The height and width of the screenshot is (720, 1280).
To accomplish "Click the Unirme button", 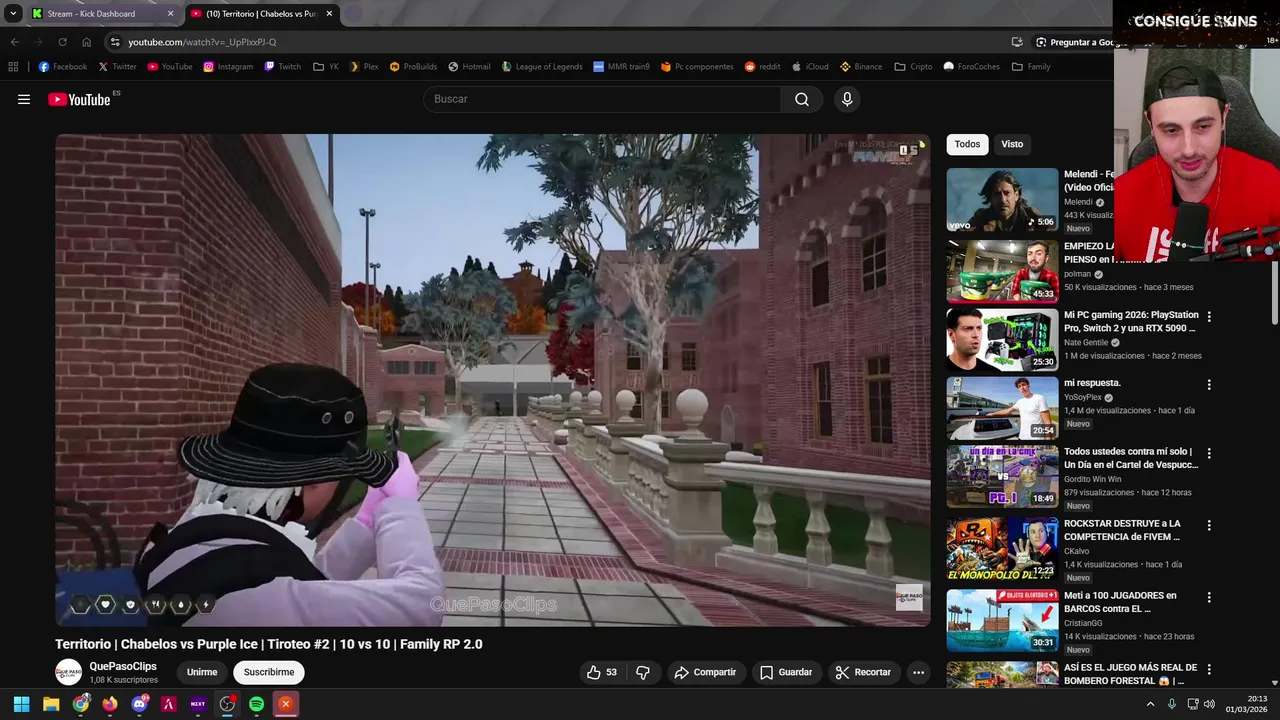I will coord(202,672).
